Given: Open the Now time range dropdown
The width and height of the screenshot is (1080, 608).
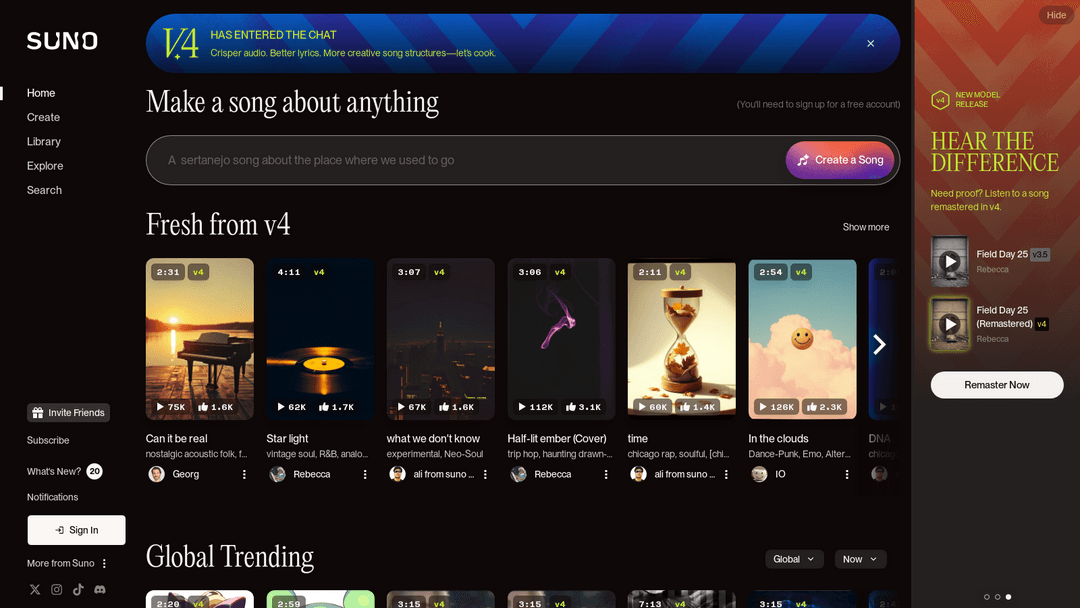Looking at the screenshot, I should click(860, 559).
